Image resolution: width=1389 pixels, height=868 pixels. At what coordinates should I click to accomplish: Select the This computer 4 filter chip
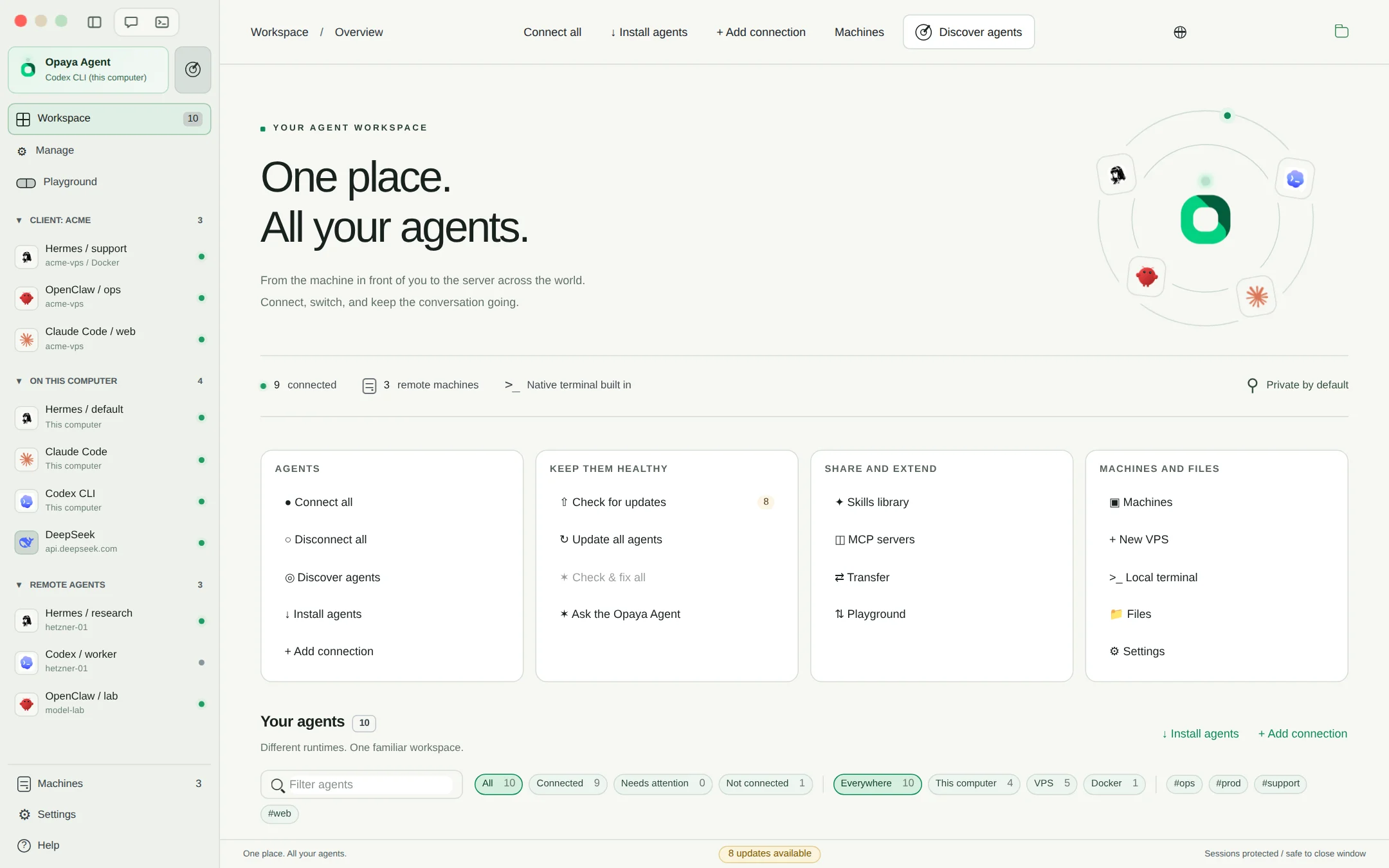pyautogui.click(x=974, y=784)
